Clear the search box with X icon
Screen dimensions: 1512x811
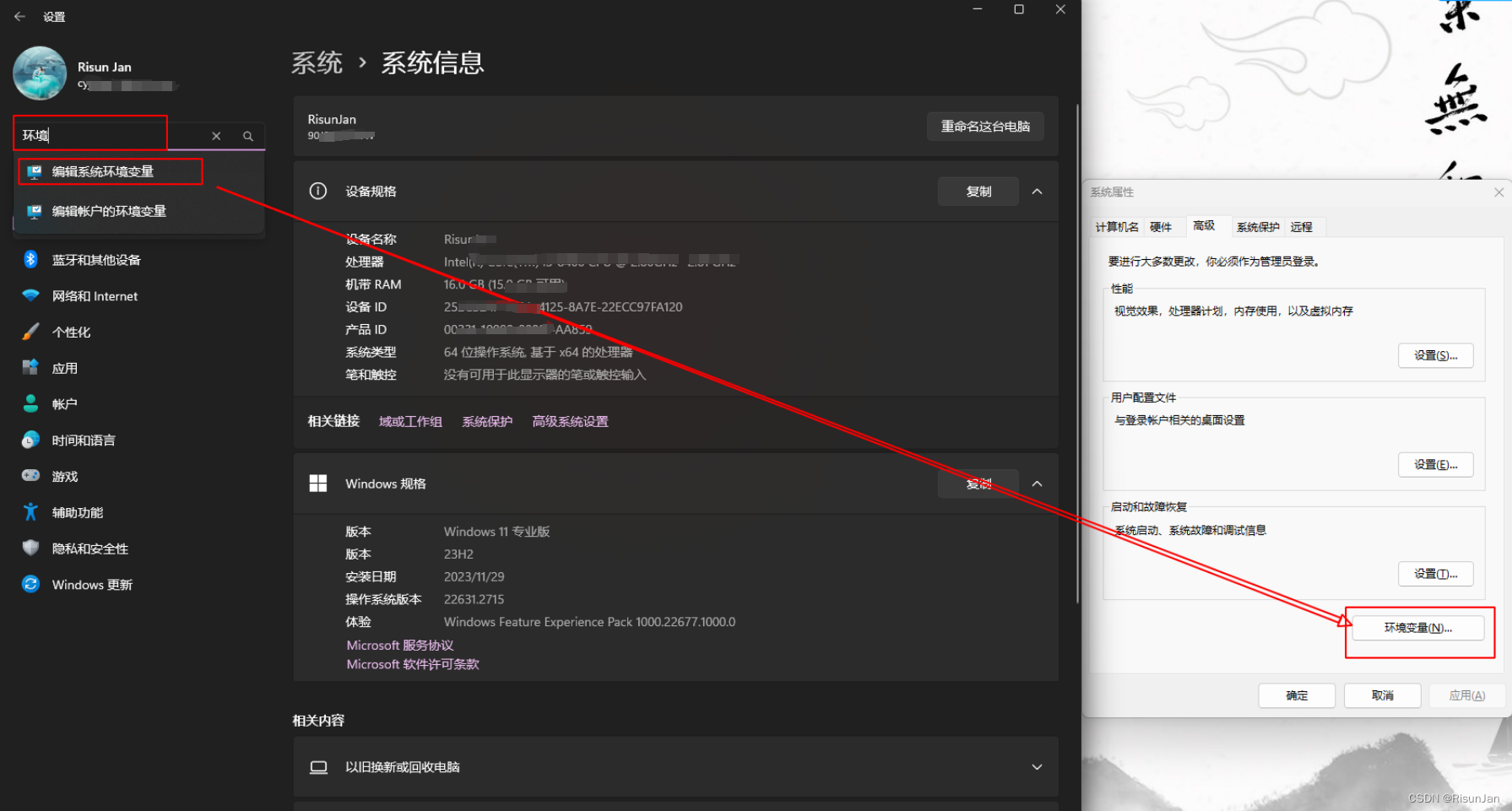(x=216, y=136)
